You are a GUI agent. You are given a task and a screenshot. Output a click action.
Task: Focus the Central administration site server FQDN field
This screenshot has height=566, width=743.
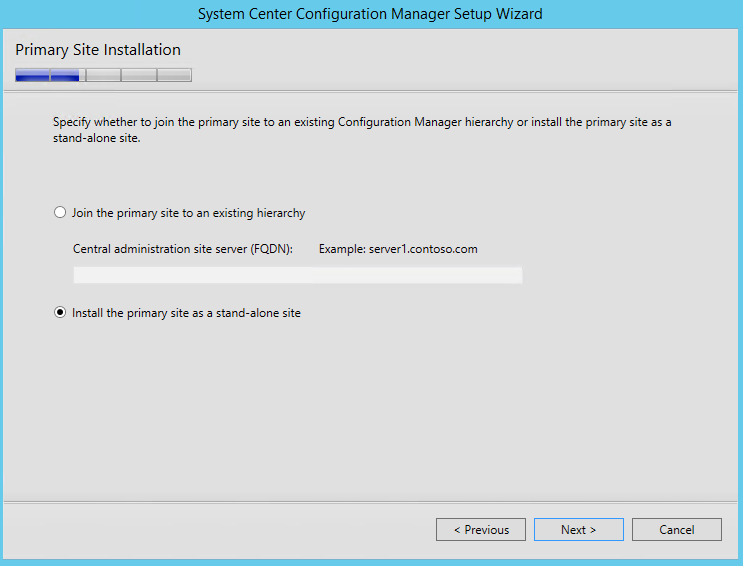[x=298, y=275]
